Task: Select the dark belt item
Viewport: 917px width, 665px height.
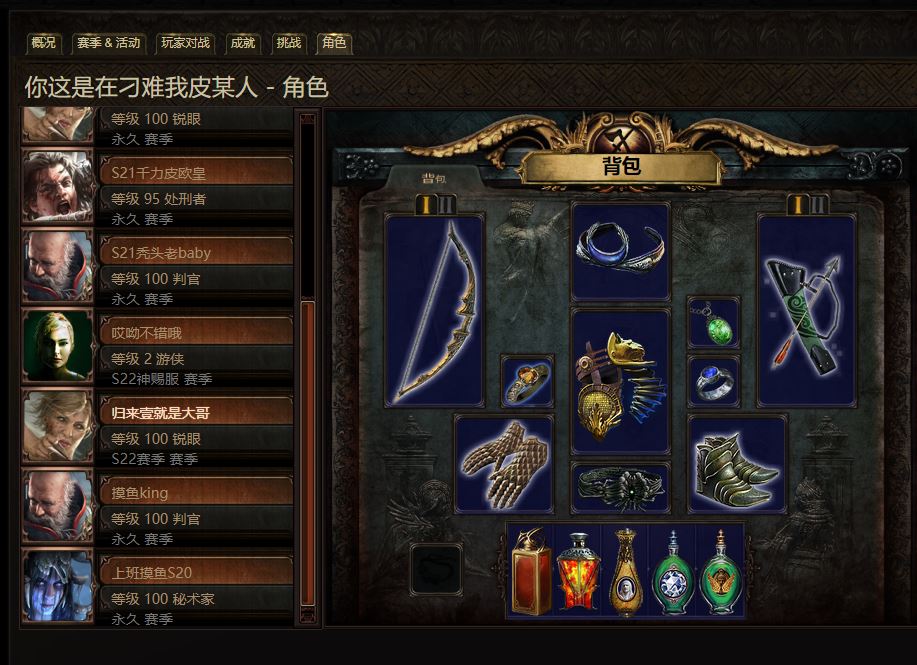Action: point(620,488)
